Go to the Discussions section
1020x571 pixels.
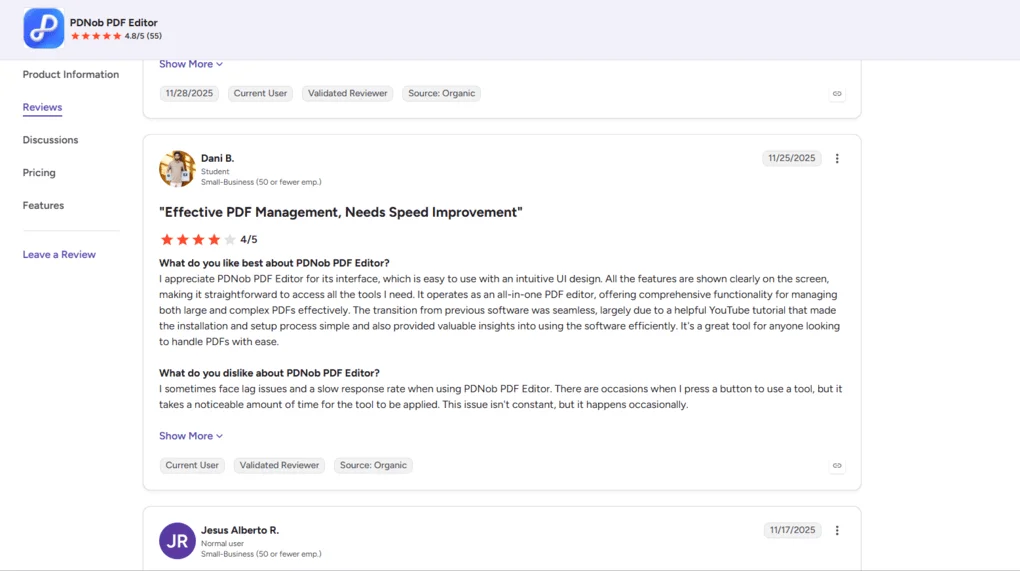pos(50,140)
